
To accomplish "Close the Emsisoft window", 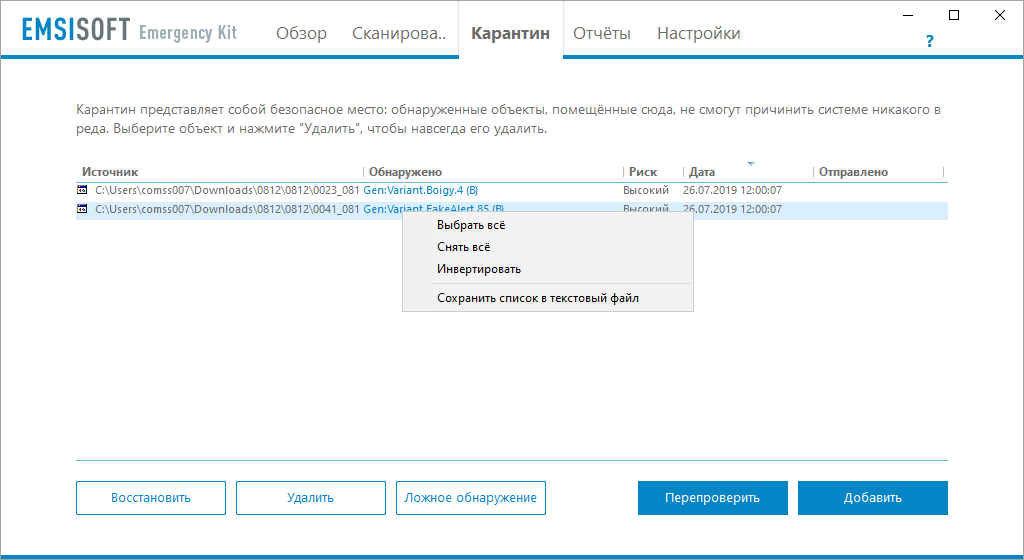I will [1000, 15].
